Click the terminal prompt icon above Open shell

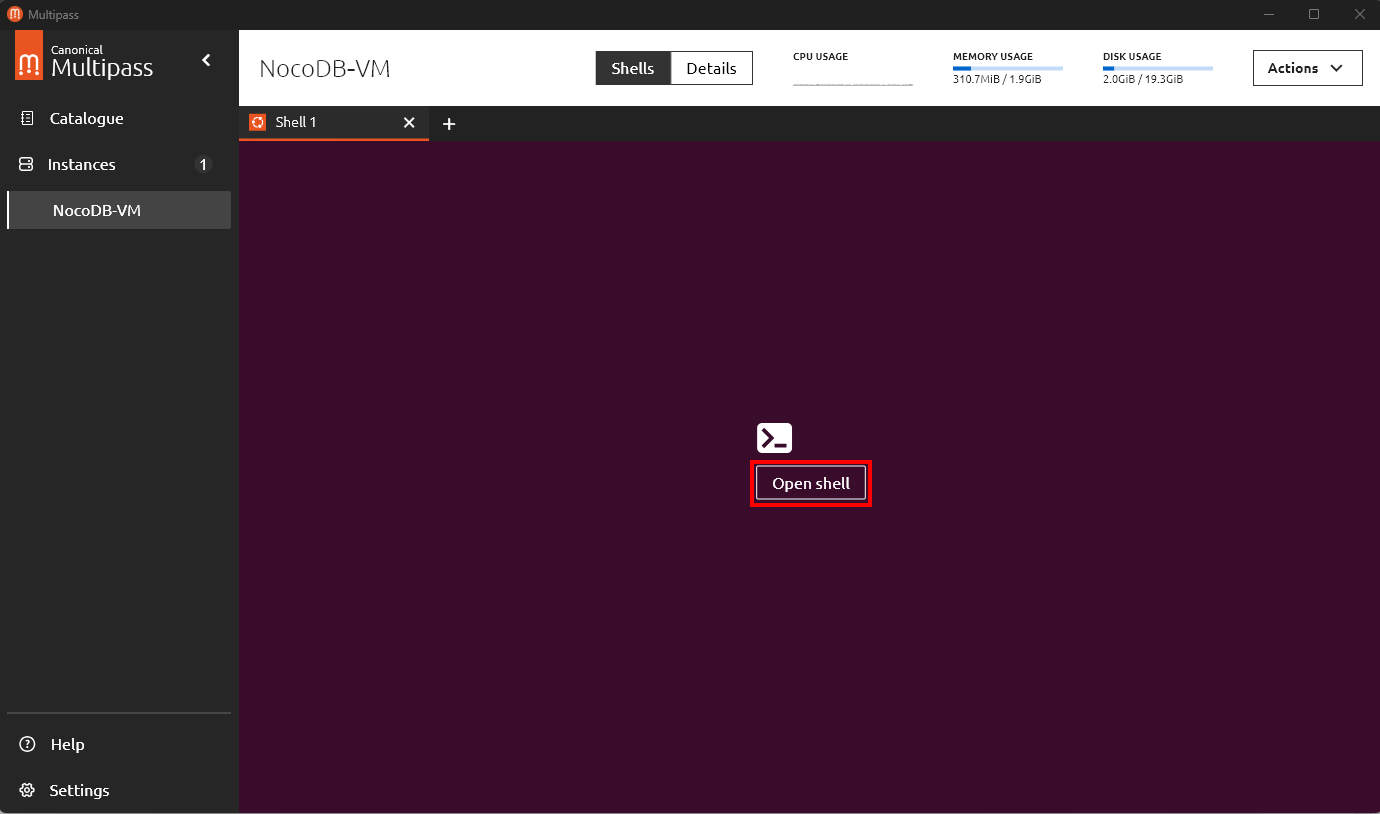[774, 438]
